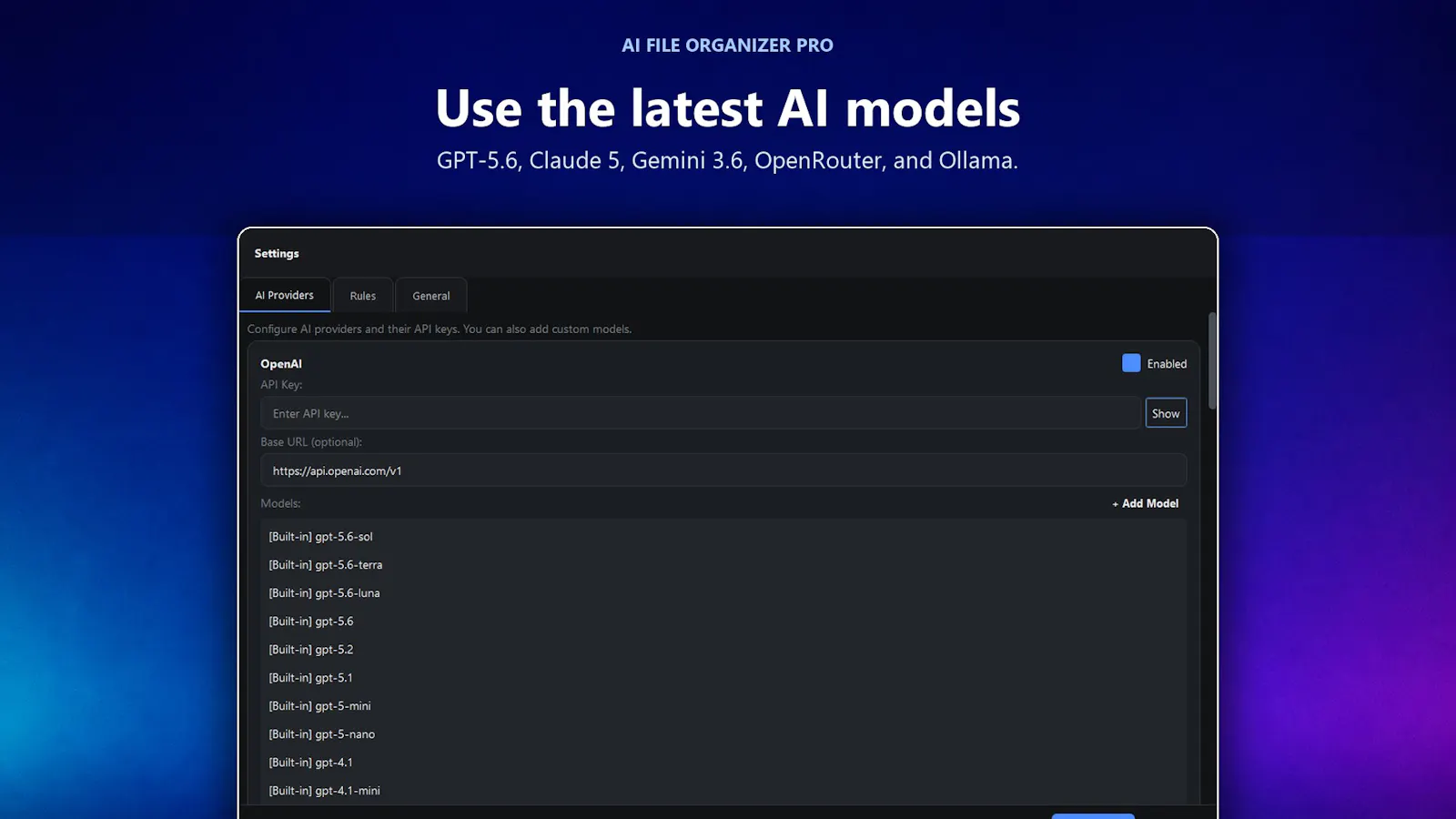
Task: Click the OpenAI API key input field
Action: point(700,413)
